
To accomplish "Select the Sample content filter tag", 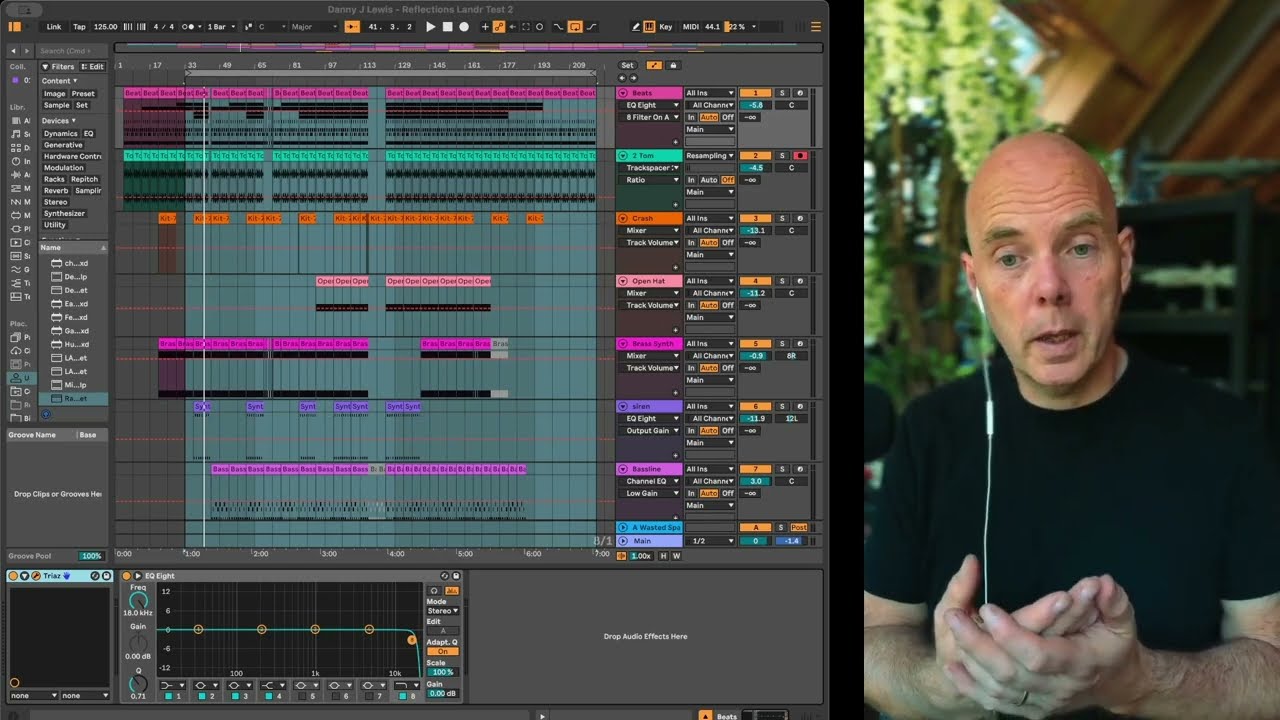I will [56, 105].
